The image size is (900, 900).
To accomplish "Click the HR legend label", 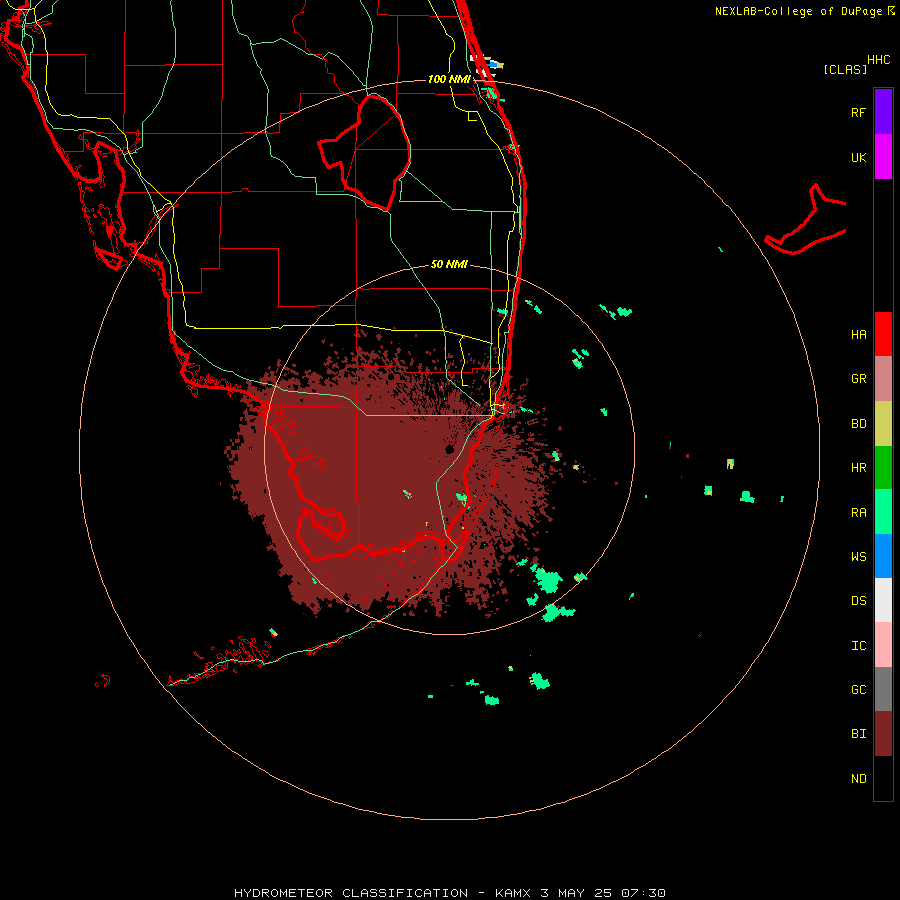I will [858, 468].
